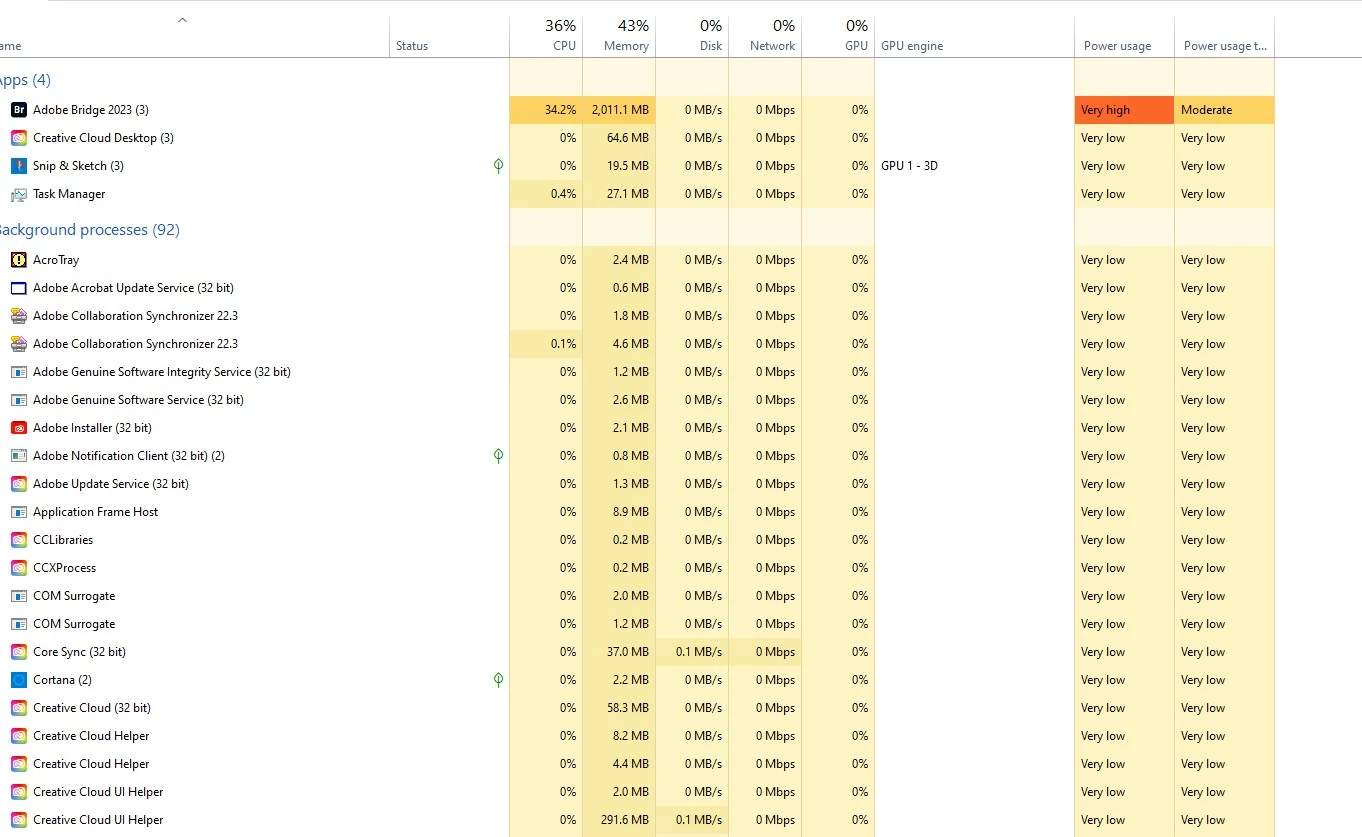
Task: Select the Background processes (92) group heading
Action: pos(88,230)
